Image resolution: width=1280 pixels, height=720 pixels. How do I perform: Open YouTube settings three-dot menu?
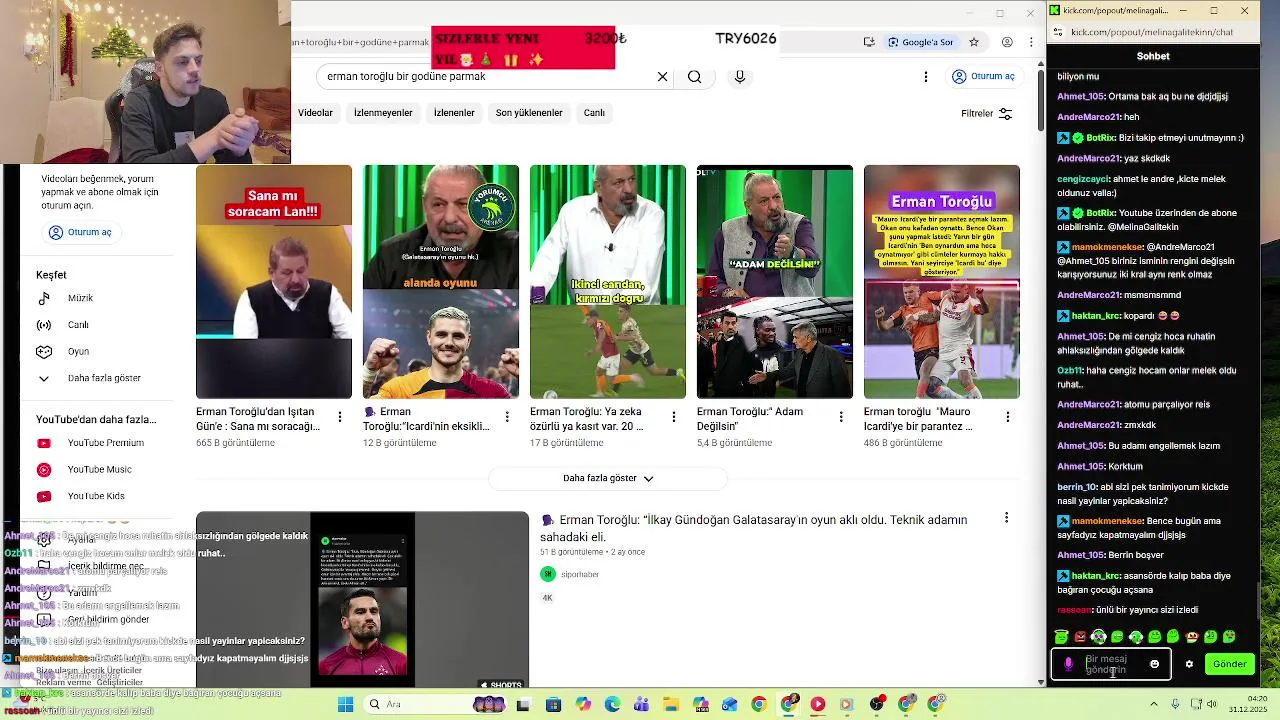tap(926, 77)
